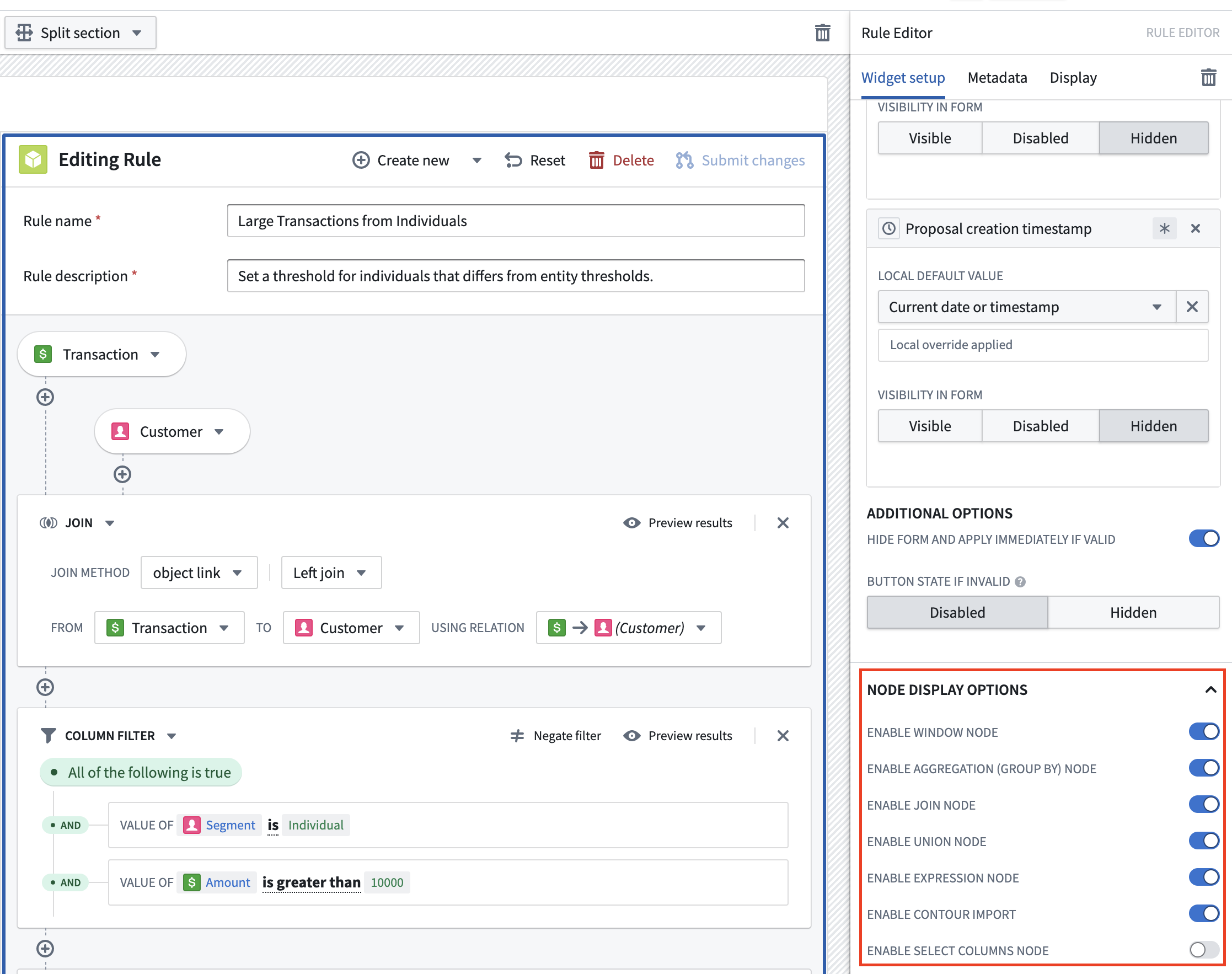
Task: Click the Delete rule button
Action: tap(622, 160)
